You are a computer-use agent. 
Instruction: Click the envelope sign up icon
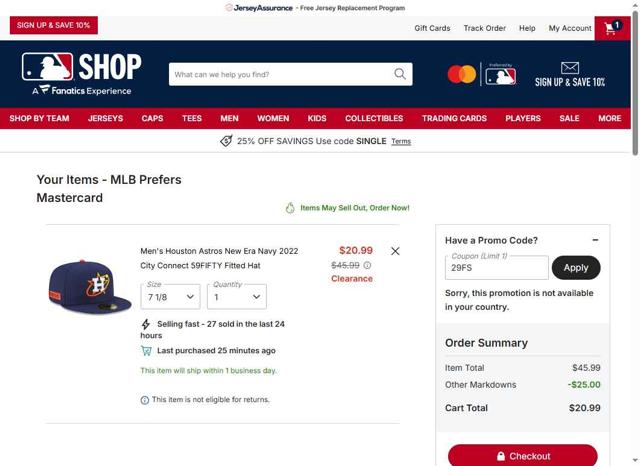click(x=570, y=68)
